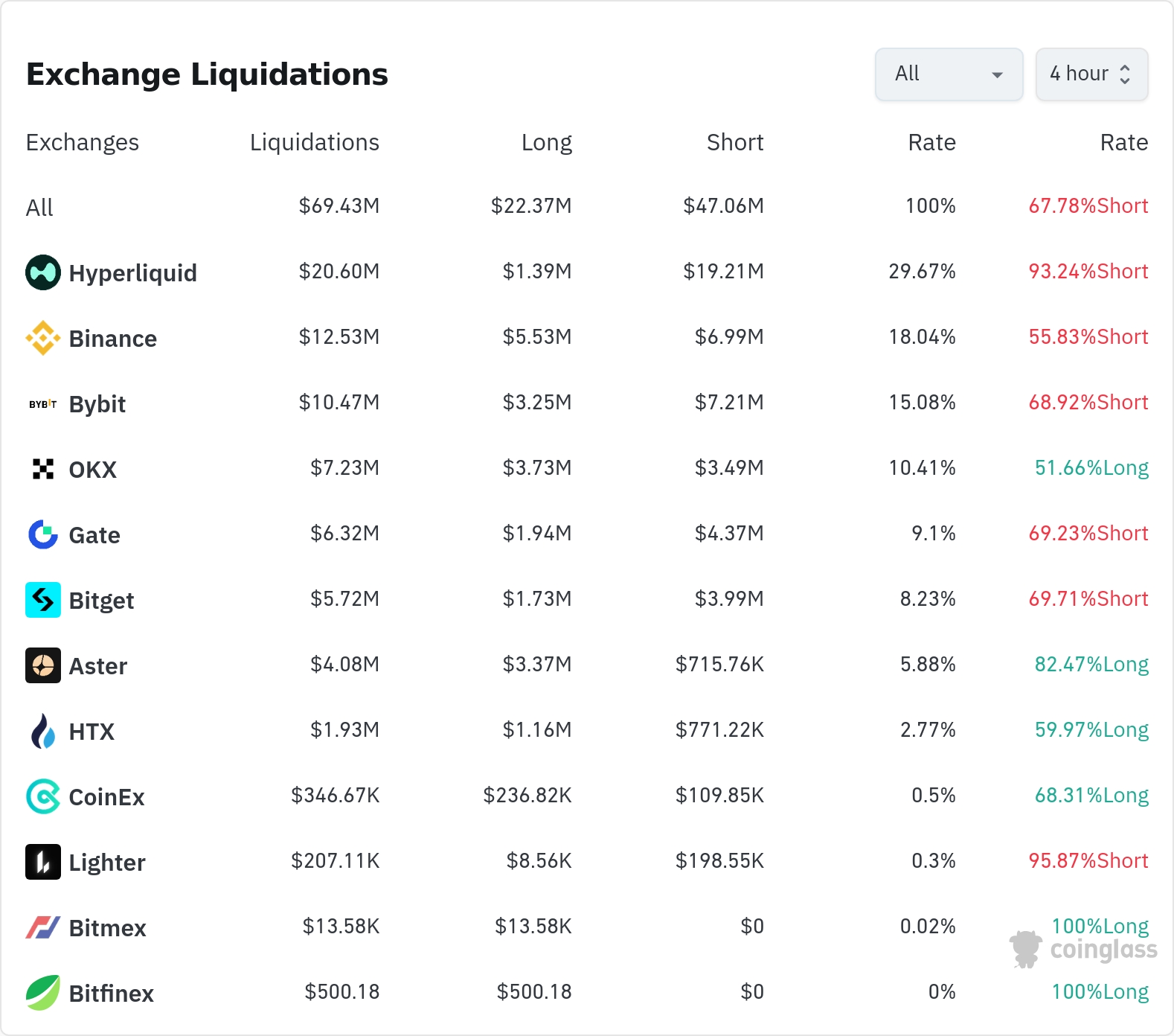Sort by the Short column header
Screen dimensions: 1174x1036
[x=734, y=142]
